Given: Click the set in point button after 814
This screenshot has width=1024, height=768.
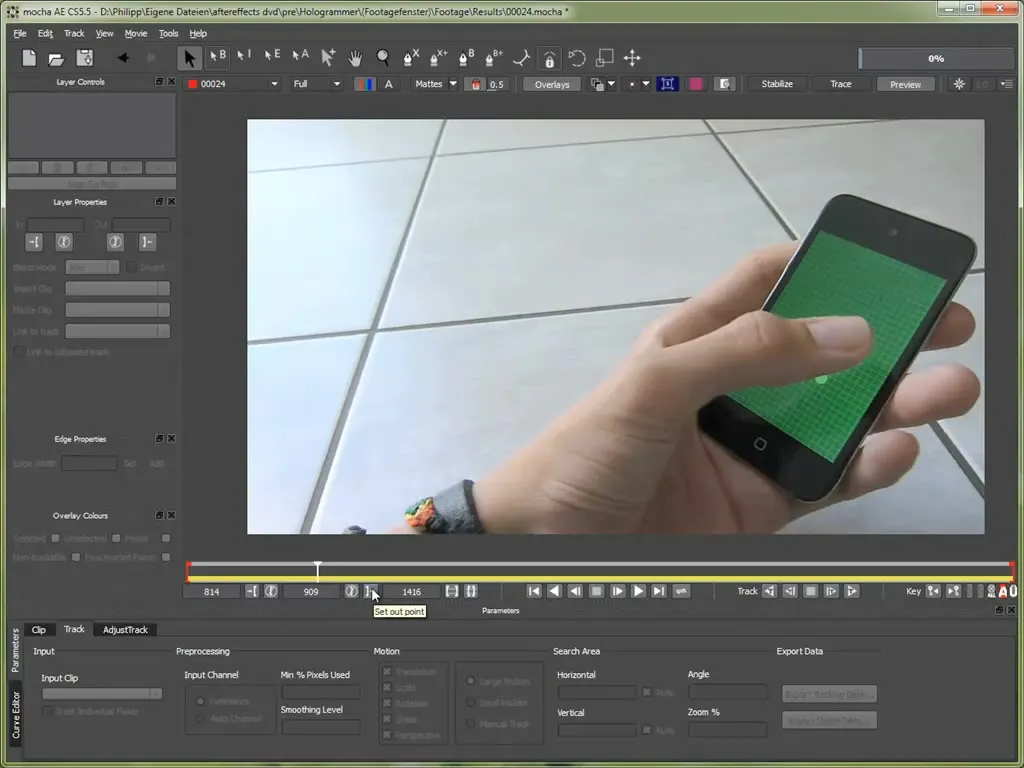Looking at the screenshot, I should coord(252,591).
